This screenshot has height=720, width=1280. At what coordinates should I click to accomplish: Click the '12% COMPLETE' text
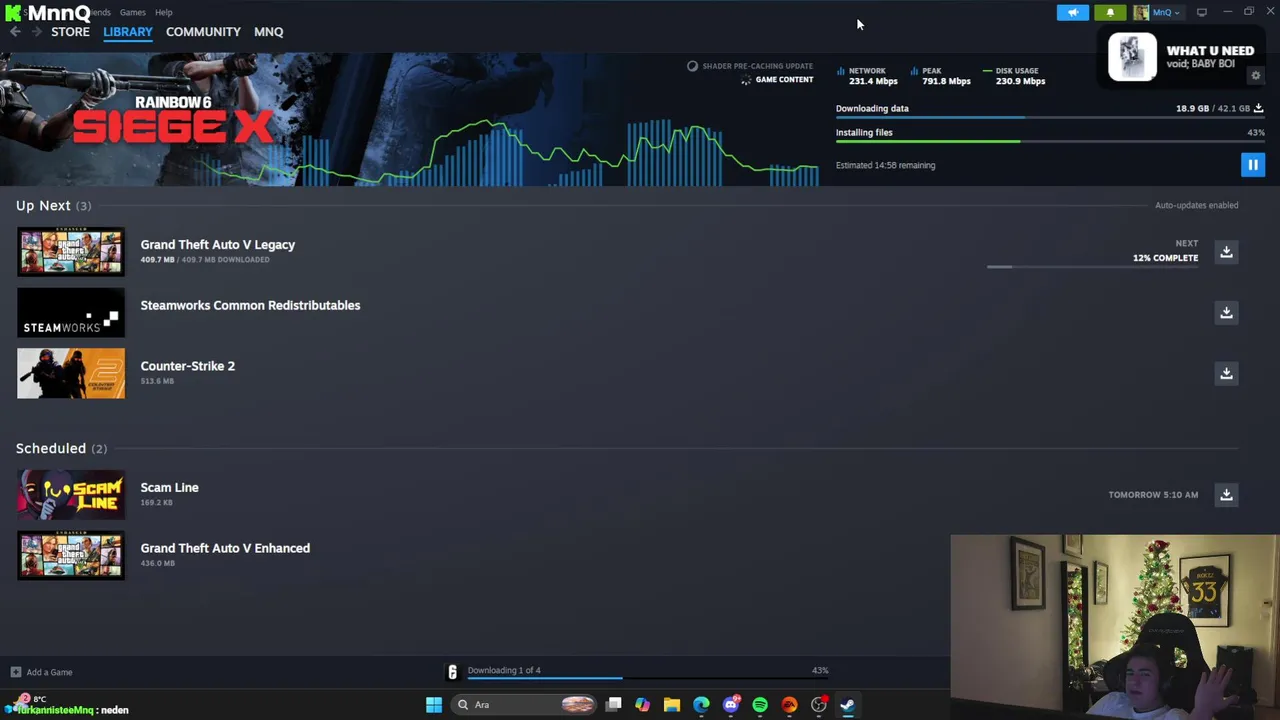[1165, 258]
